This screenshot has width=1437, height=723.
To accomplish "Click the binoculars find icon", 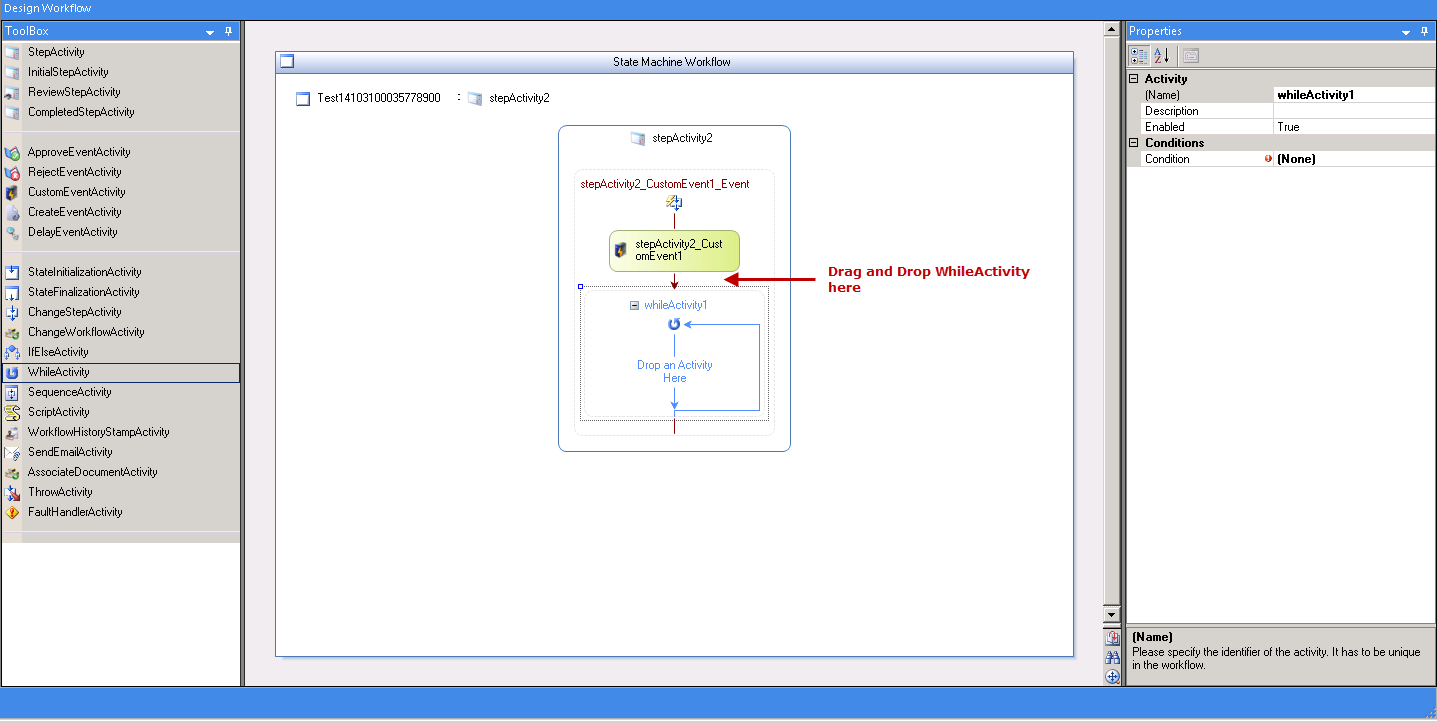I will [x=1112, y=657].
